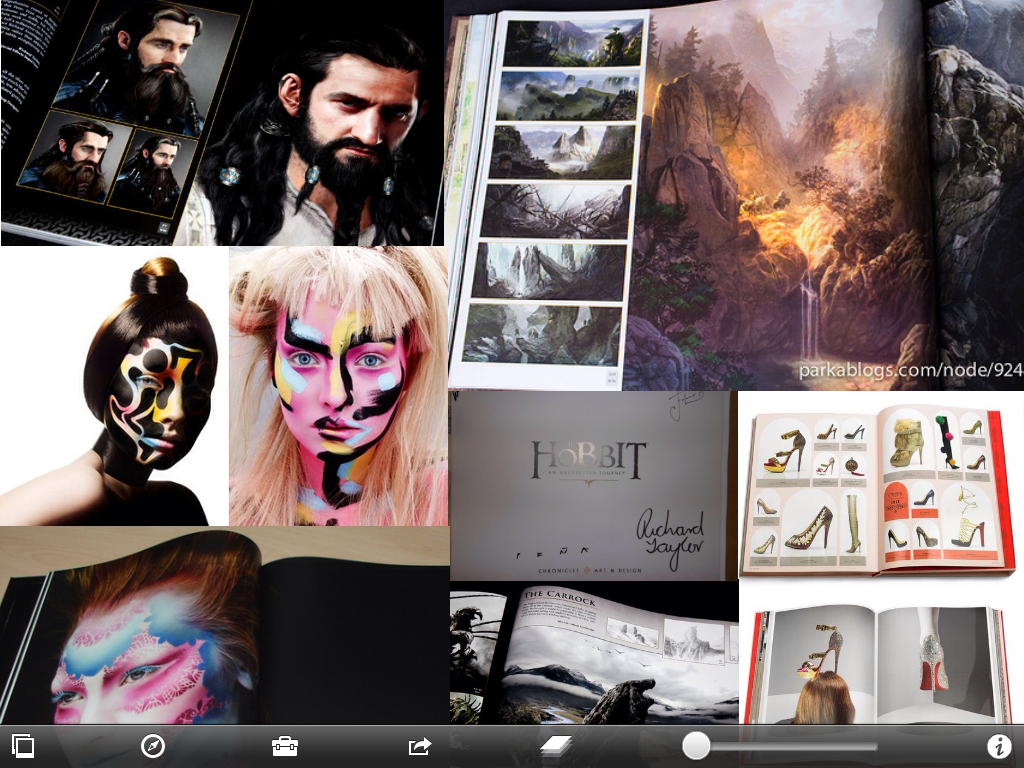The width and height of the screenshot is (1024, 768).
Task: Tap the black and yellow painted face image
Action: (114, 386)
